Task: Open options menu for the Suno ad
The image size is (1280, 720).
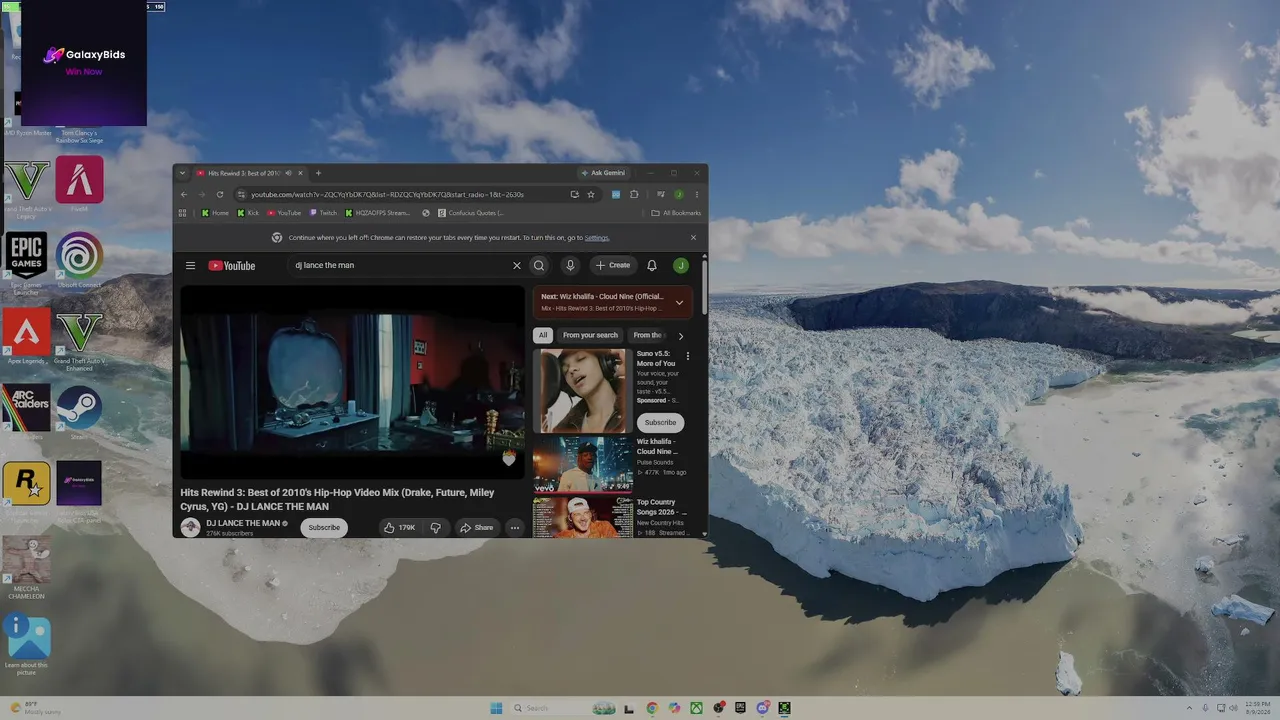Action: pos(687,356)
